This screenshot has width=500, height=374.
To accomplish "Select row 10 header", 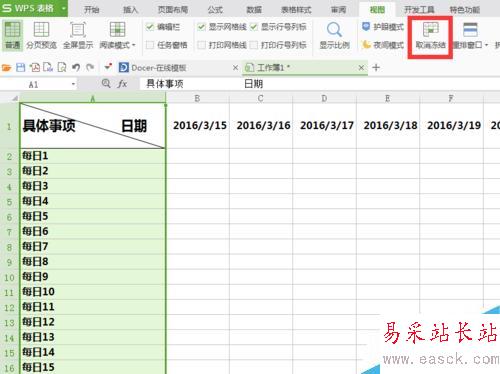I will tap(9, 277).
